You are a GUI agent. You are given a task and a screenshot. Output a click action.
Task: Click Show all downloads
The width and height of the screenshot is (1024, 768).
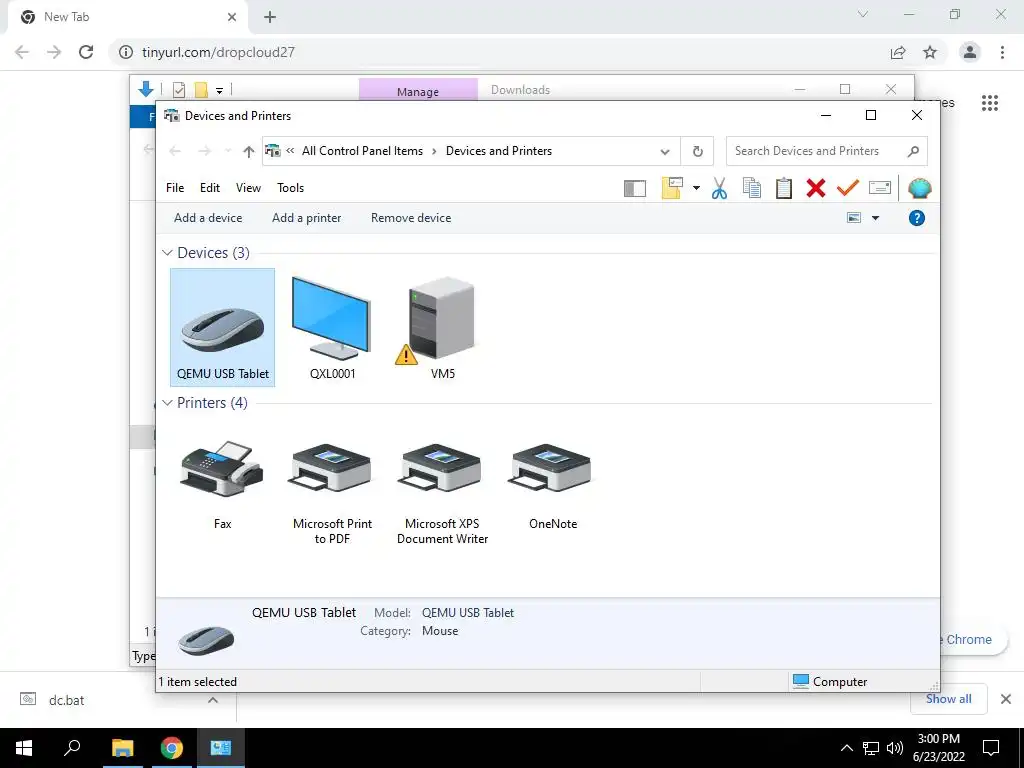pos(948,699)
